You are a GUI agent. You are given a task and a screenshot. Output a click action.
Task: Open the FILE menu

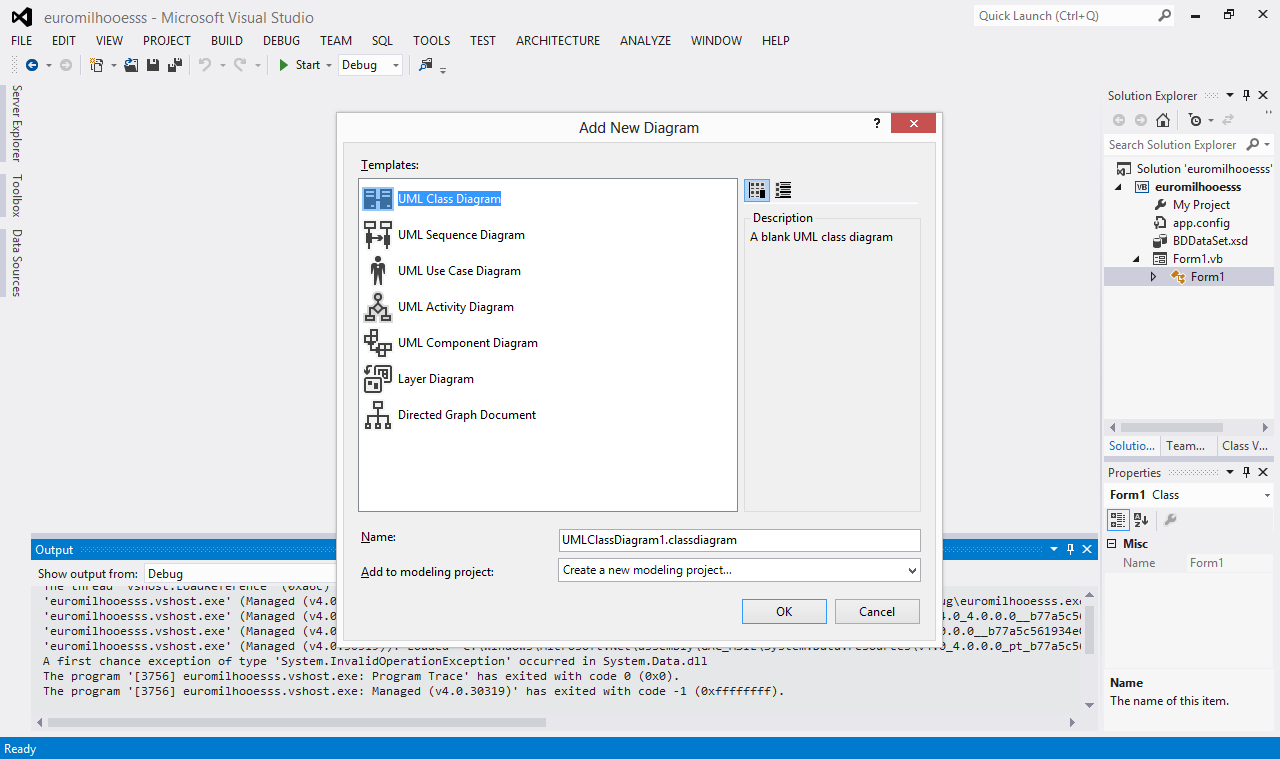(x=22, y=41)
